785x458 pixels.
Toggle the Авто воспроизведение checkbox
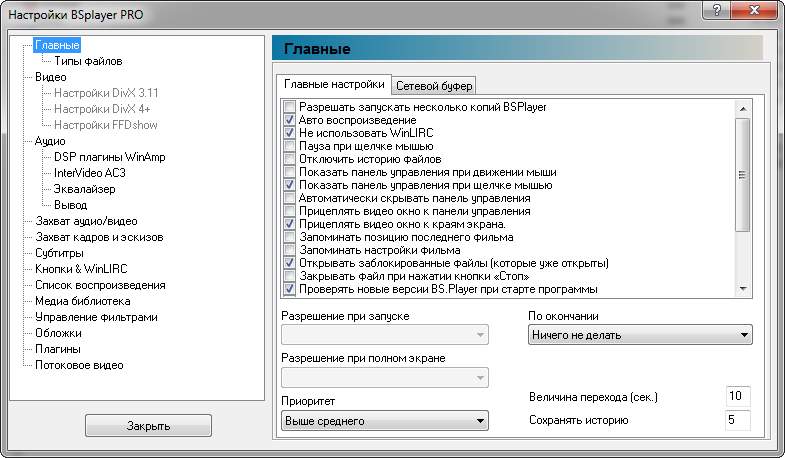pos(289,120)
